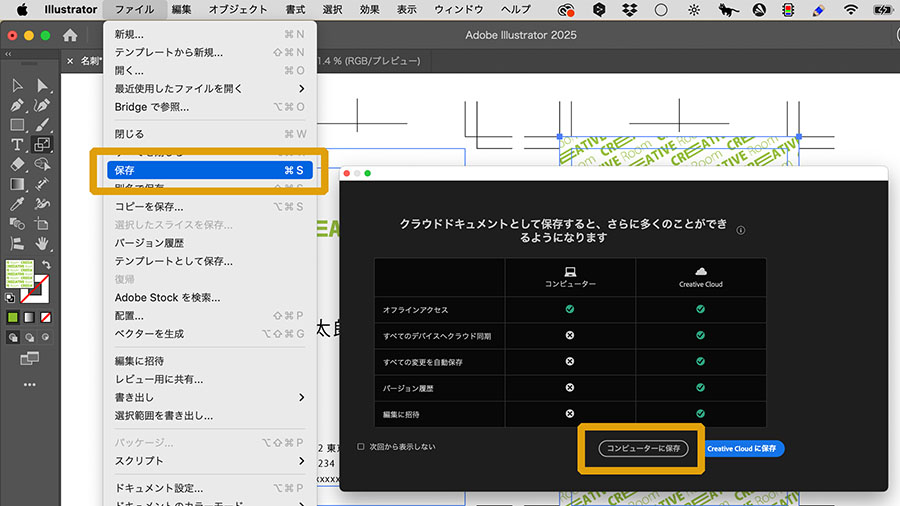Click the fill color pattern swatch
900x506 pixels.
coord(20,274)
